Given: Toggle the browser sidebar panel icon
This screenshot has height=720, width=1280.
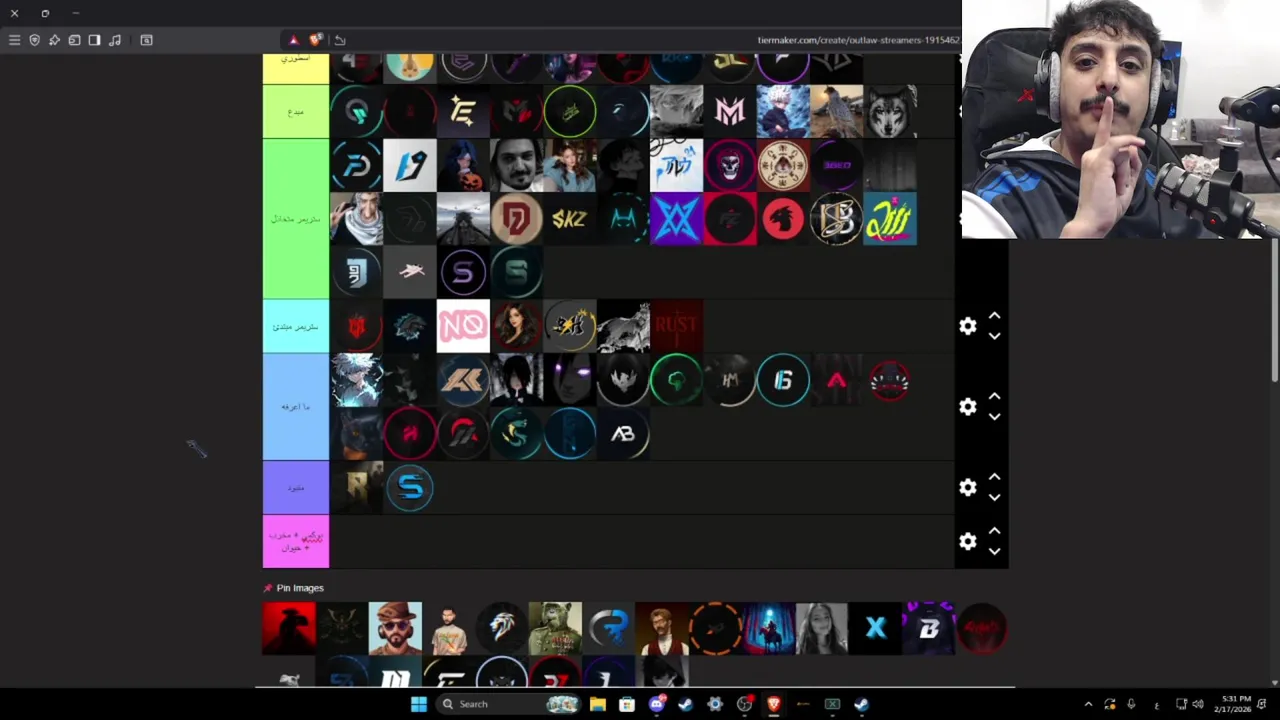Looking at the screenshot, I should tap(94, 40).
